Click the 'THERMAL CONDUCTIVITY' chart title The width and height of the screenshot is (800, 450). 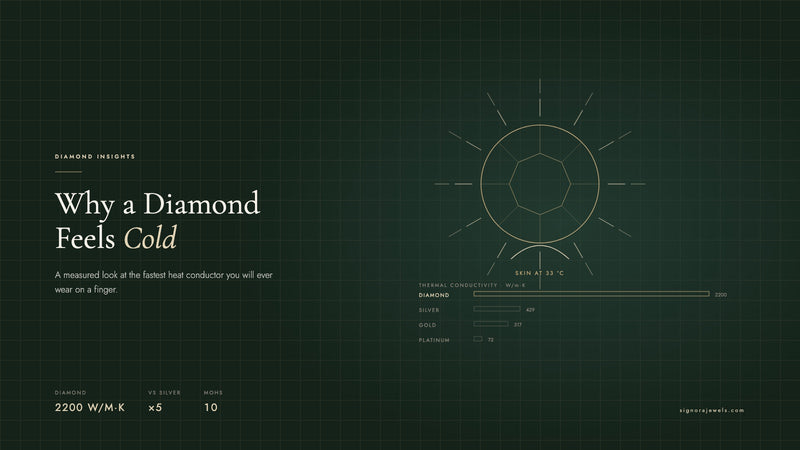[x=472, y=285]
